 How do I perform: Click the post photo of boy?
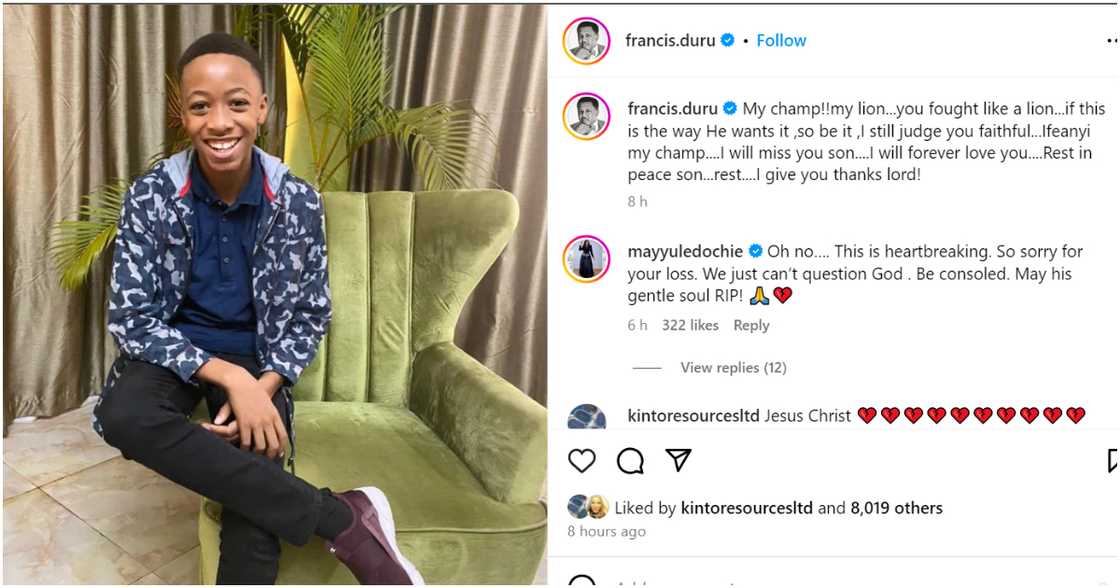point(274,294)
